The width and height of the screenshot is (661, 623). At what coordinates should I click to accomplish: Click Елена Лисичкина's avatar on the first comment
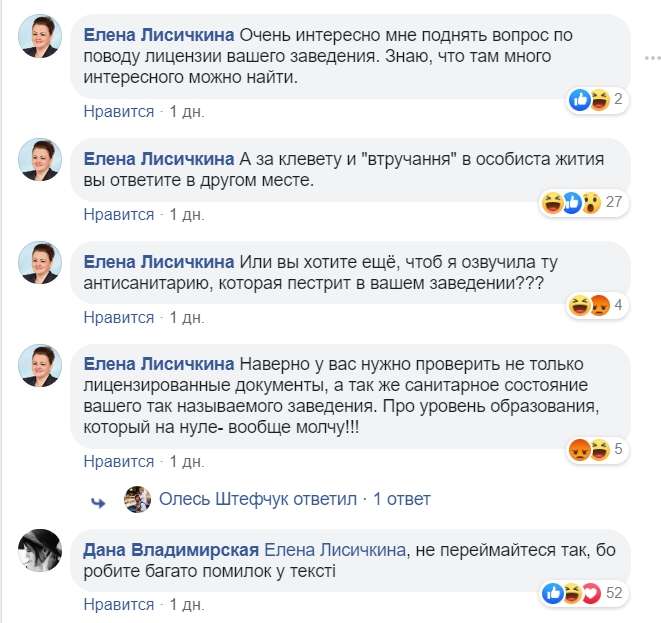43,36
